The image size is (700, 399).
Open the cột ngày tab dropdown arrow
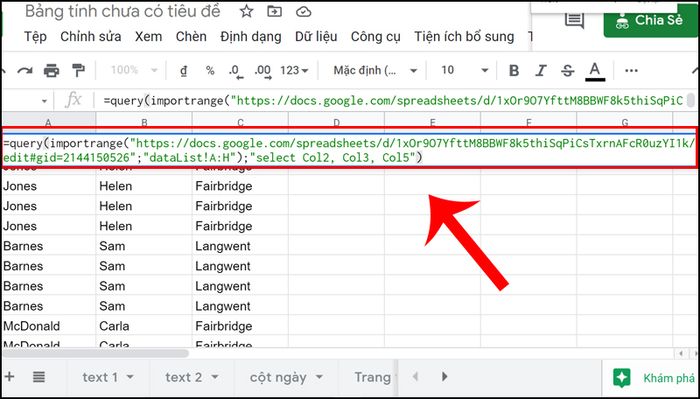tap(319, 377)
